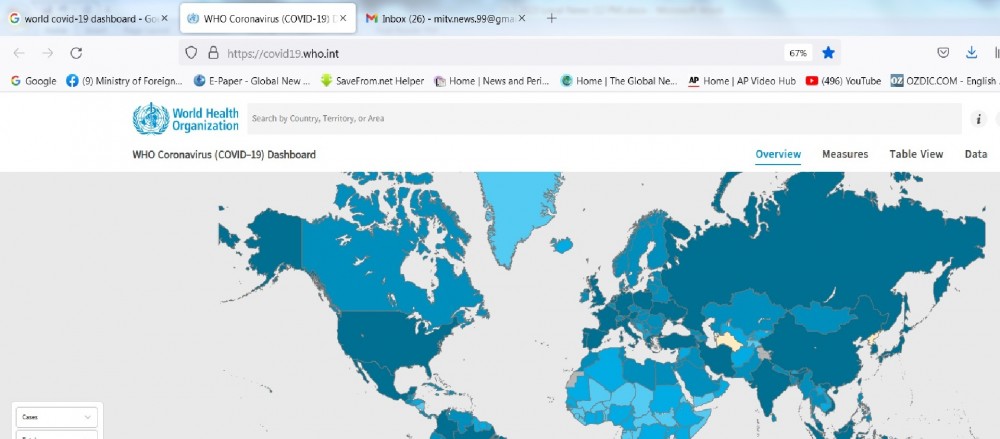Open the Table View tab
This screenshot has width=1000, height=439.
click(916, 154)
